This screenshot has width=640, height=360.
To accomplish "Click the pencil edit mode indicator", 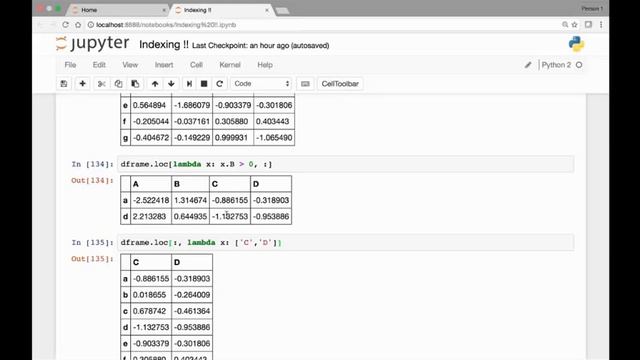I will pos(528,65).
